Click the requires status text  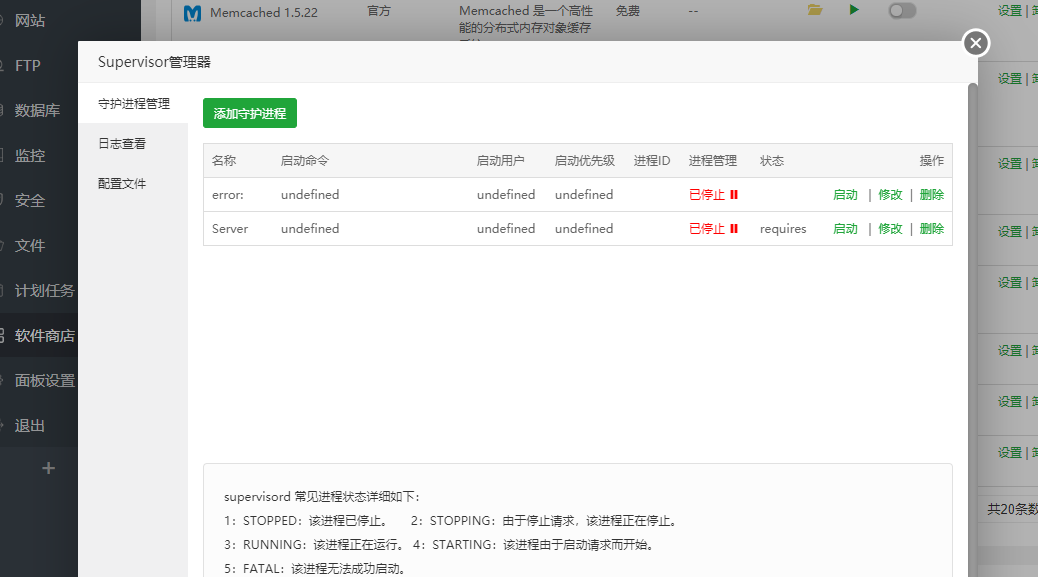[783, 228]
